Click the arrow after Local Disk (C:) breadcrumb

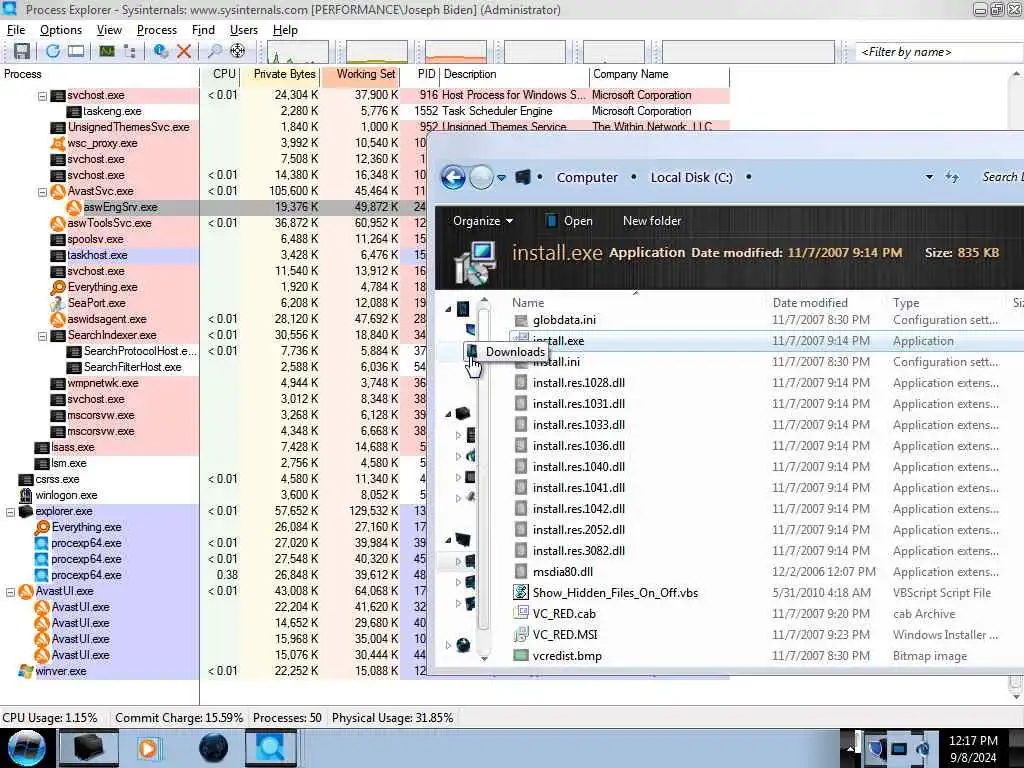point(748,177)
